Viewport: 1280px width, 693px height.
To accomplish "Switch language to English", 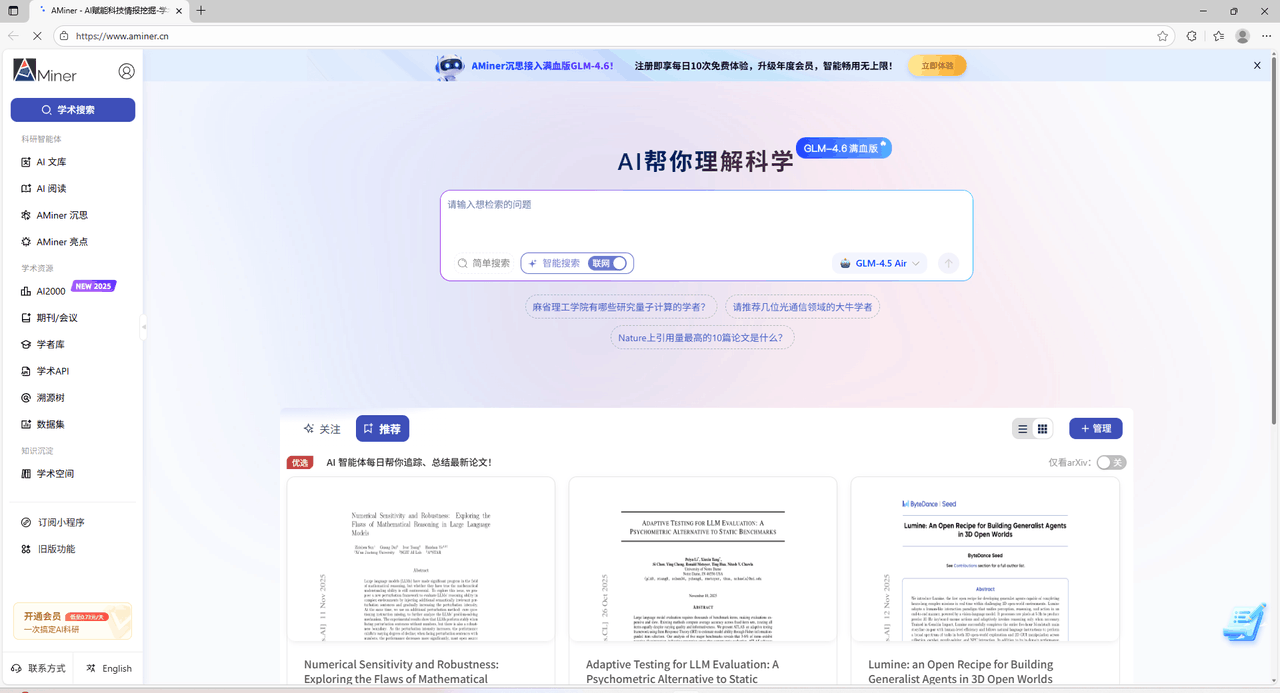I will (x=109, y=668).
